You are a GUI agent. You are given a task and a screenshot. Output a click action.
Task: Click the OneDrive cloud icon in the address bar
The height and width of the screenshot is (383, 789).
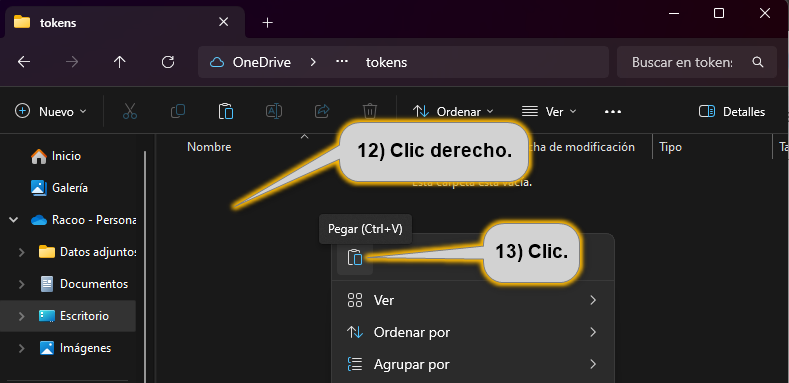[x=217, y=62]
